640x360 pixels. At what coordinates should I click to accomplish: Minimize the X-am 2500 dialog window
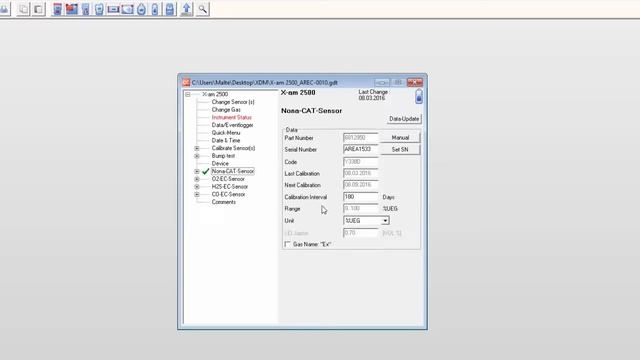(x=382, y=82)
